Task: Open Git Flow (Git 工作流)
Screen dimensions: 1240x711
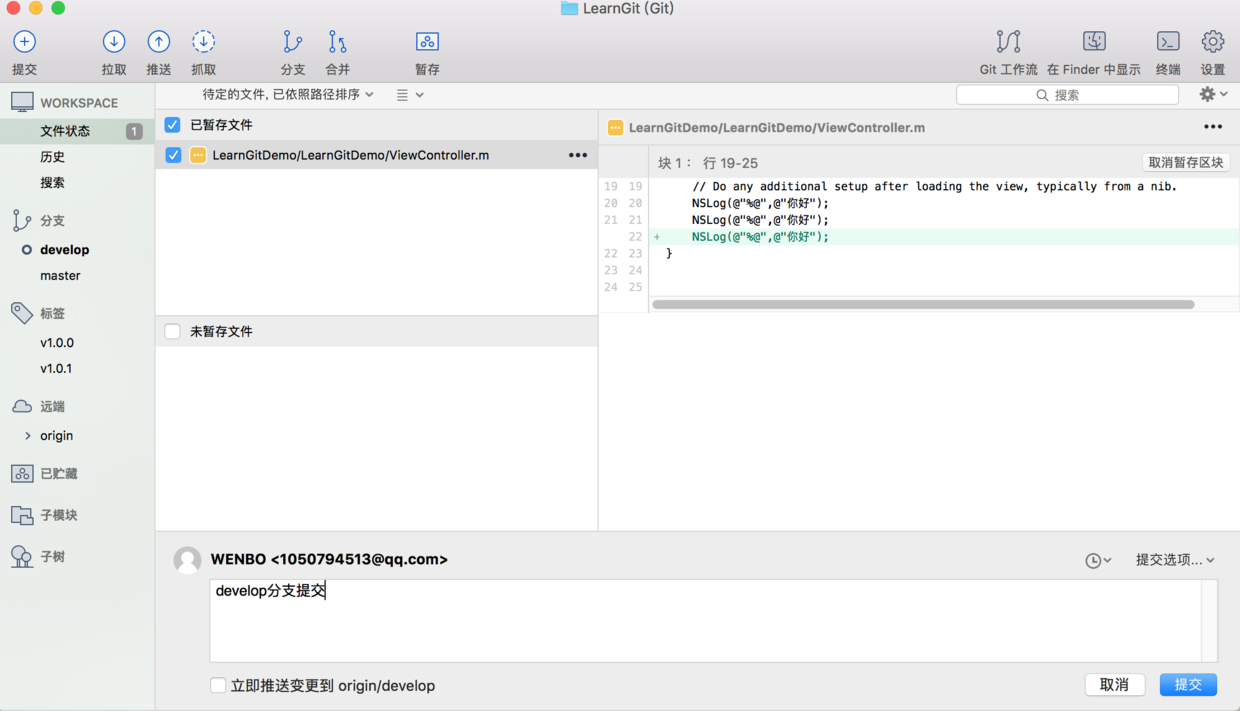Action: coord(1008,42)
